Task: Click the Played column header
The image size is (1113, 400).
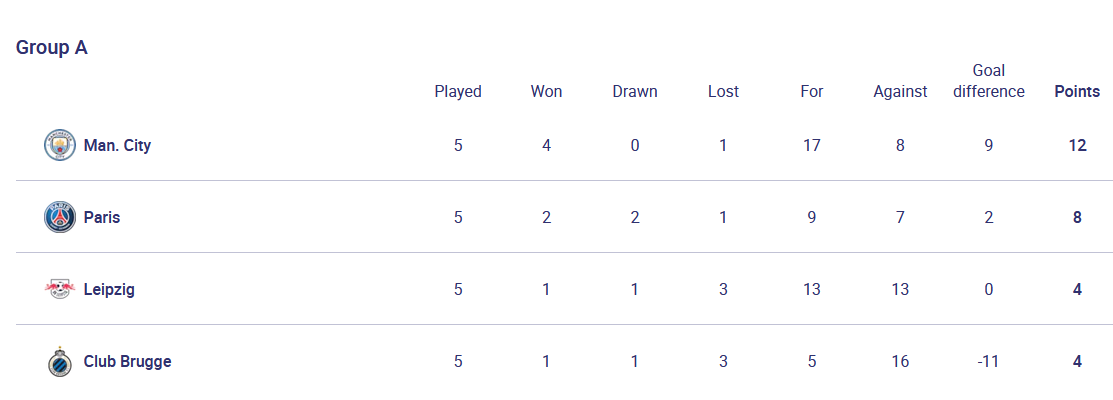Action: [x=458, y=91]
